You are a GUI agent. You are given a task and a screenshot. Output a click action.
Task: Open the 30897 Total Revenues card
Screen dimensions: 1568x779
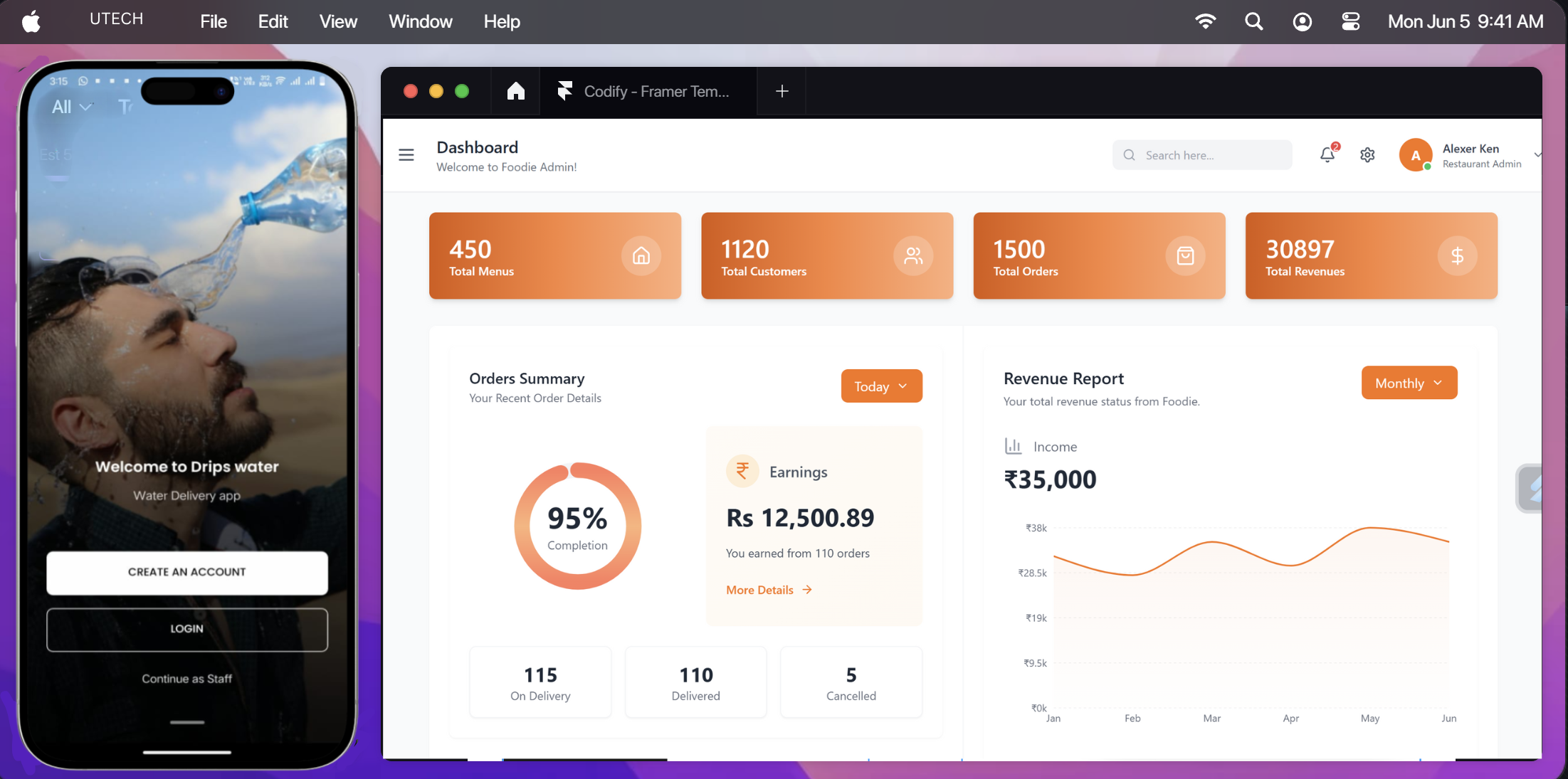coord(1371,255)
